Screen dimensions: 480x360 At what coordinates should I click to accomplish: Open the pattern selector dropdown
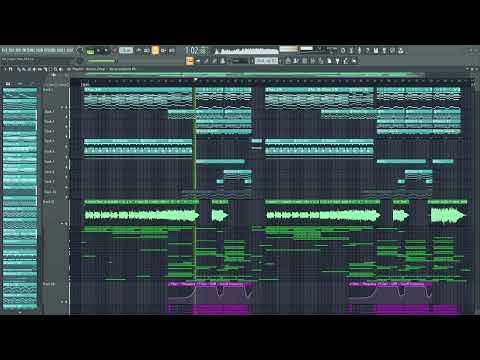pos(266,61)
